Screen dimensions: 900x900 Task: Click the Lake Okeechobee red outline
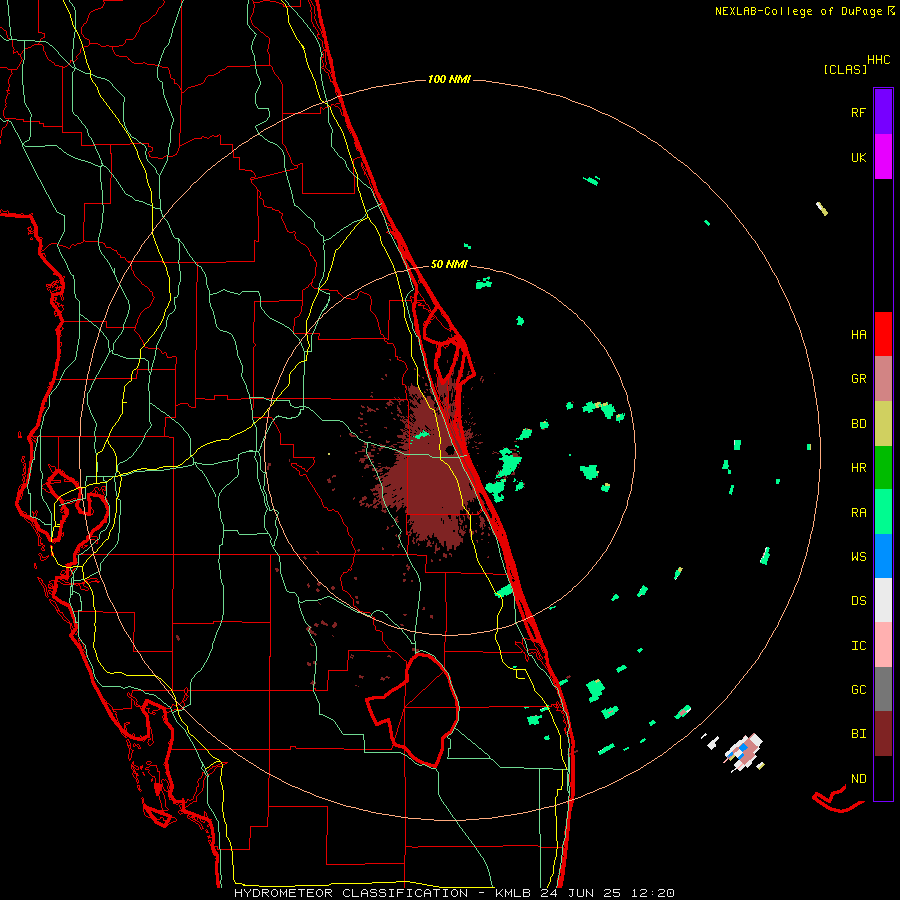(413, 709)
